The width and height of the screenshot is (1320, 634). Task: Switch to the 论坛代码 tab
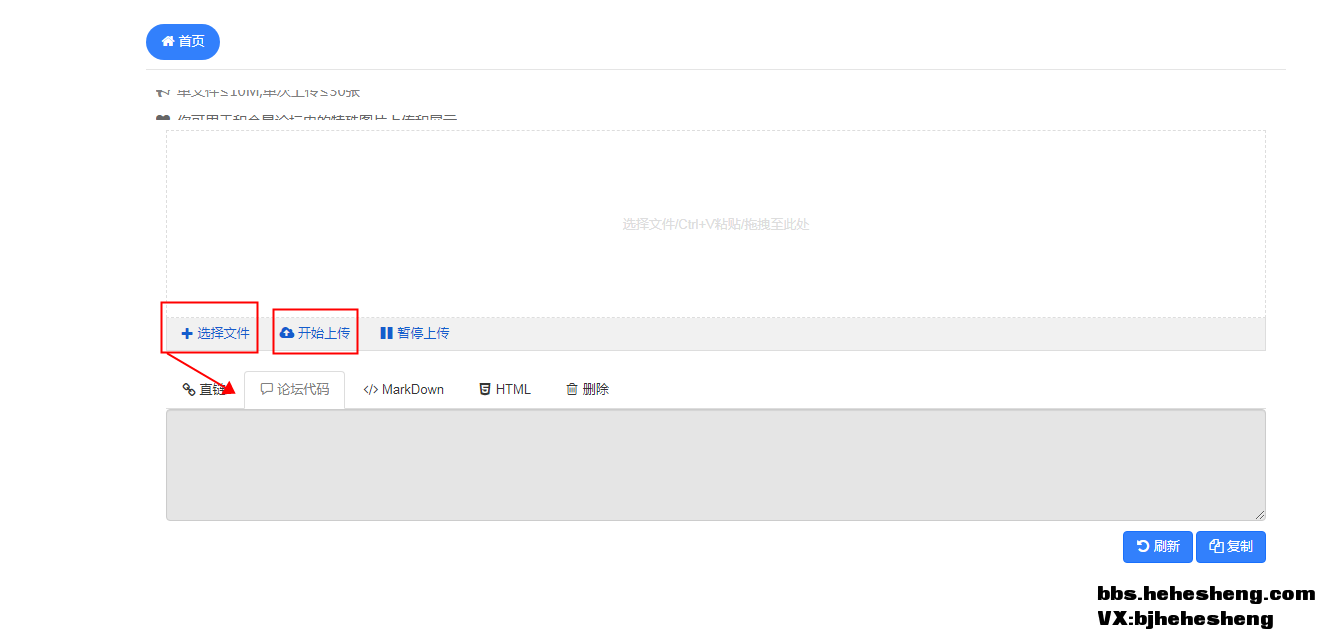pos(302,389)
